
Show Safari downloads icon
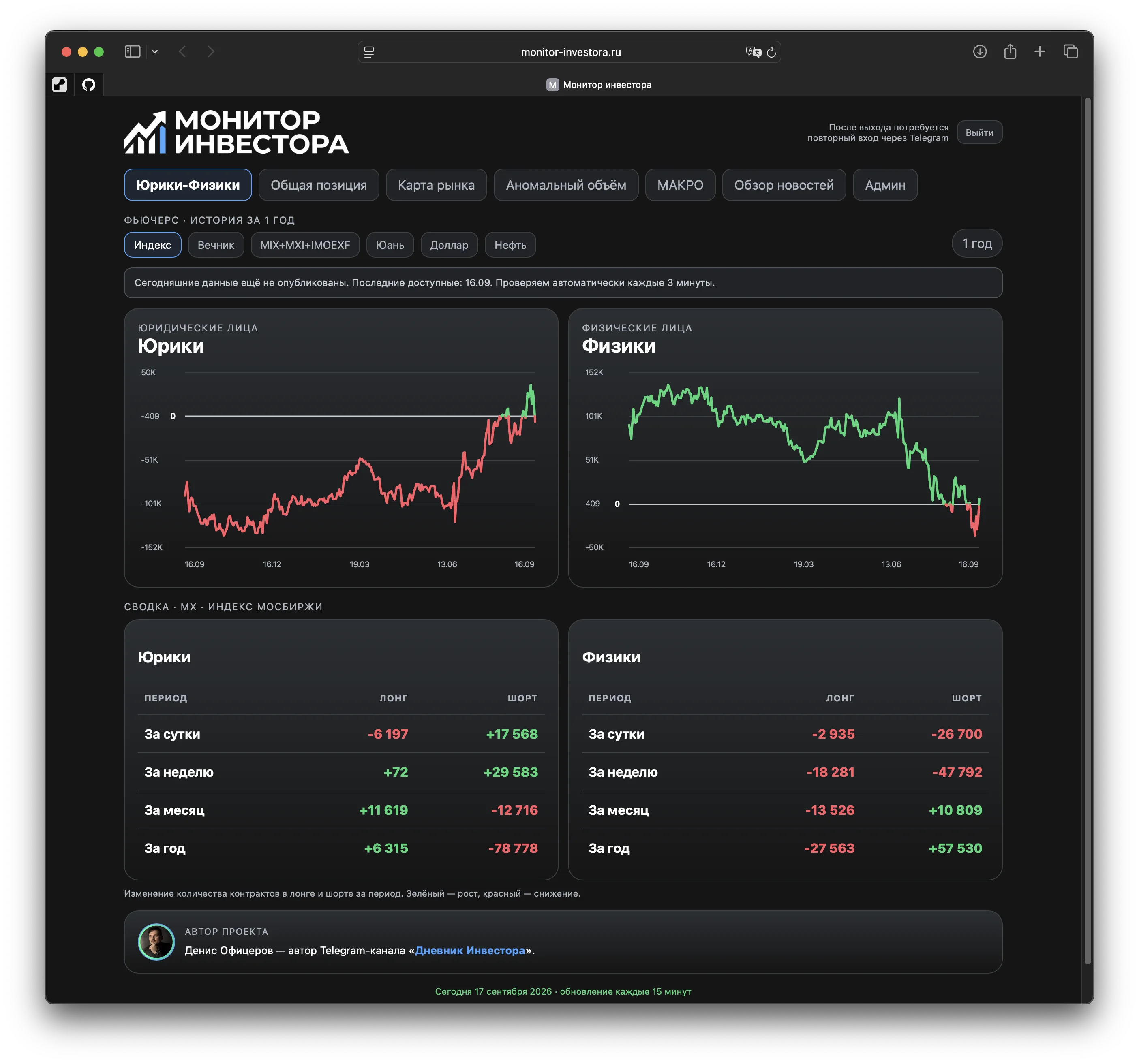(980, 51)
